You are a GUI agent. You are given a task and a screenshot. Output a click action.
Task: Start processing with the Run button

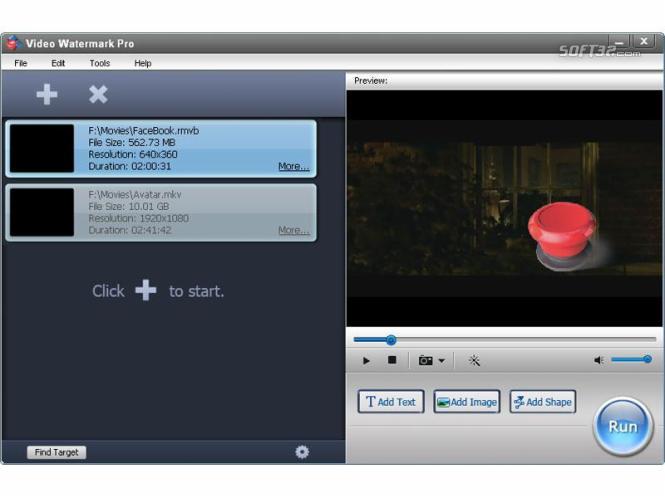coord(623,426)
